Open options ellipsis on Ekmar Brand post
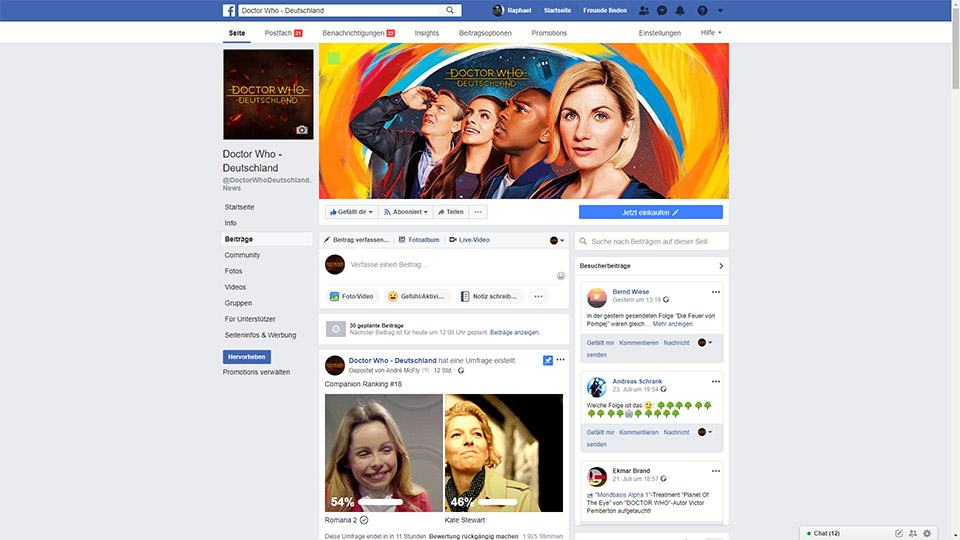 716,471
